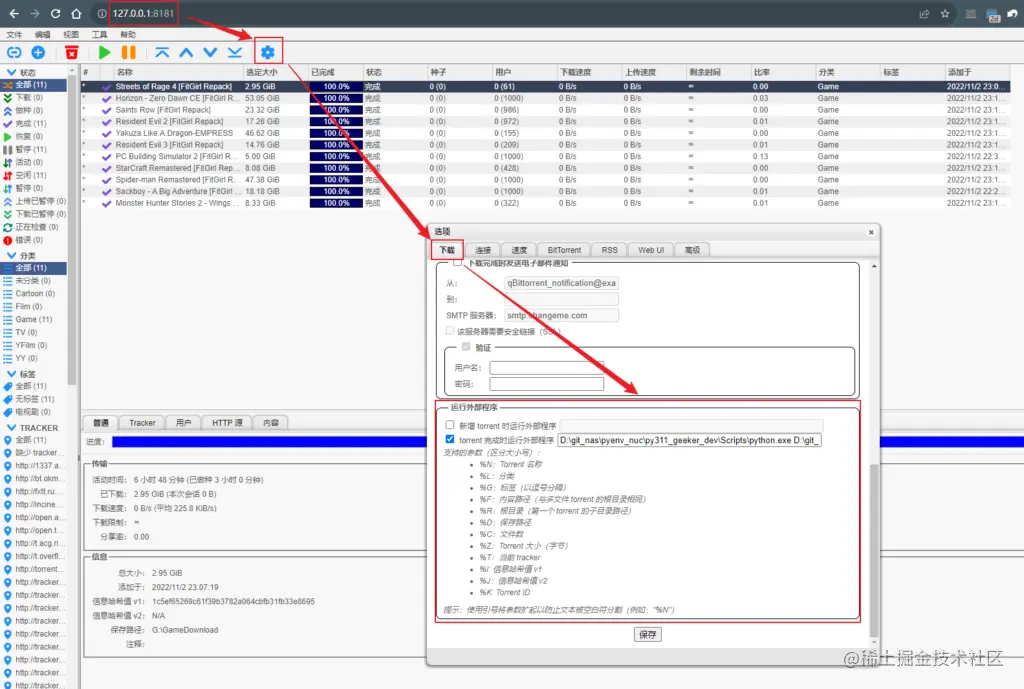
Task: Click the pause torrent icon
Action: pos(128,53)
